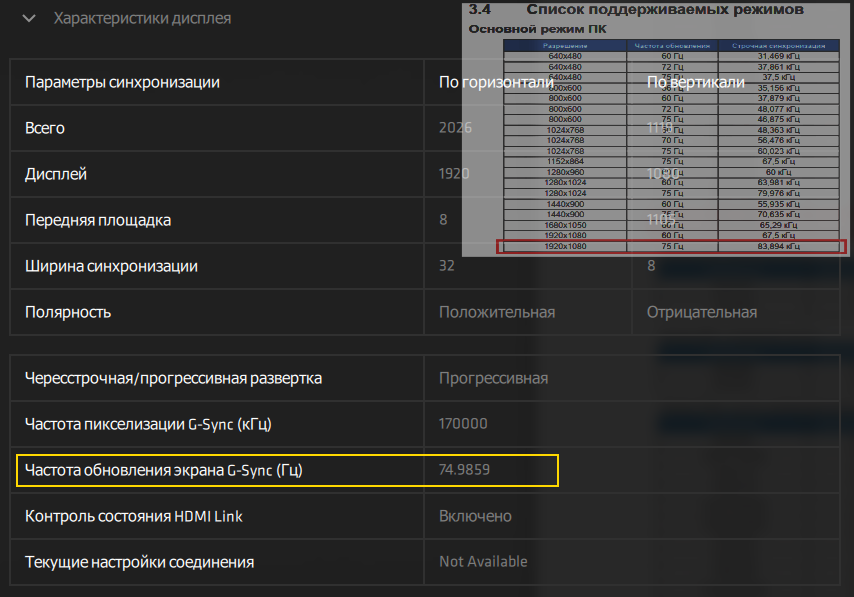Select the Текущие настройки соединения label
This screenshot has height=597, width=854.
[139, 562]
